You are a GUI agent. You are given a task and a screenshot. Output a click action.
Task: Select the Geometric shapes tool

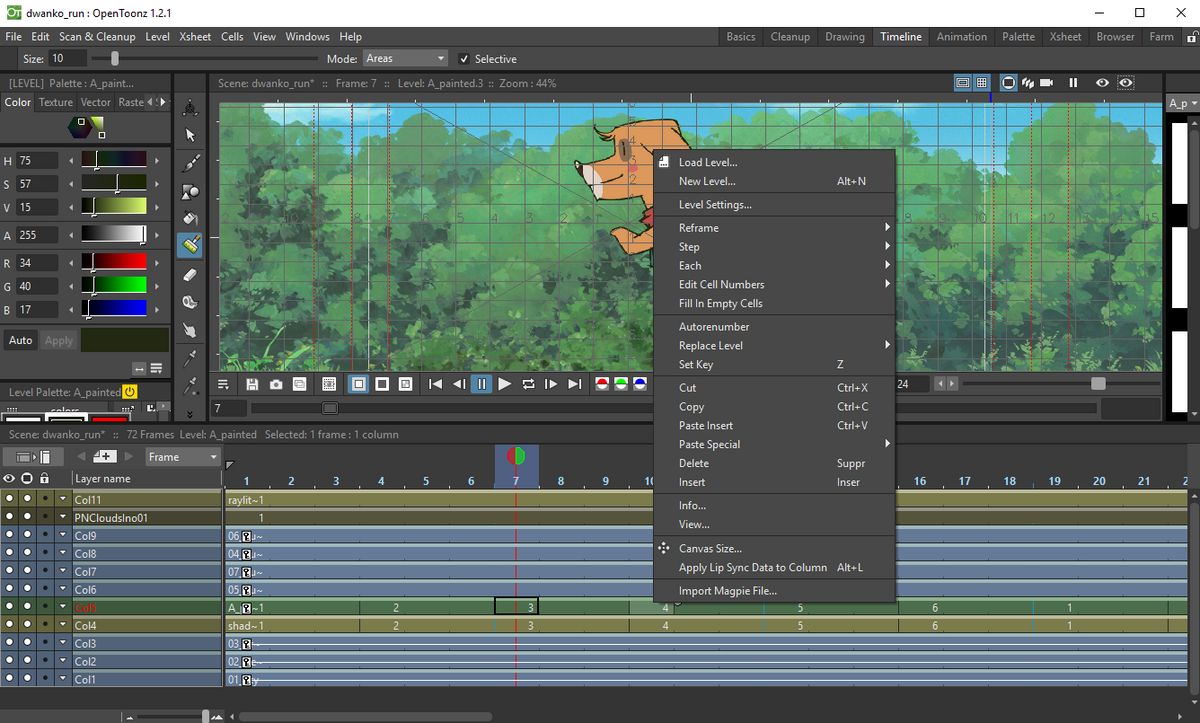190,190
